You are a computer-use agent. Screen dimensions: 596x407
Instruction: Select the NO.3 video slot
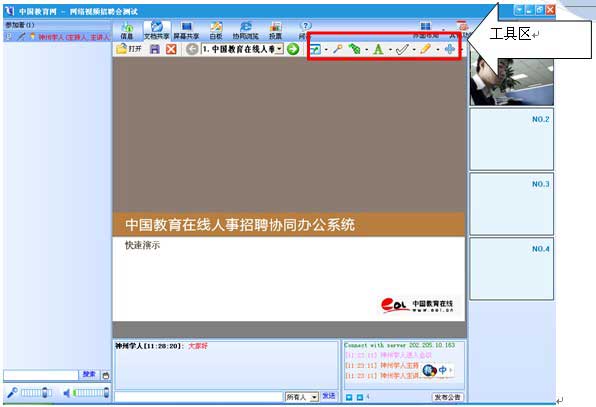512,204
